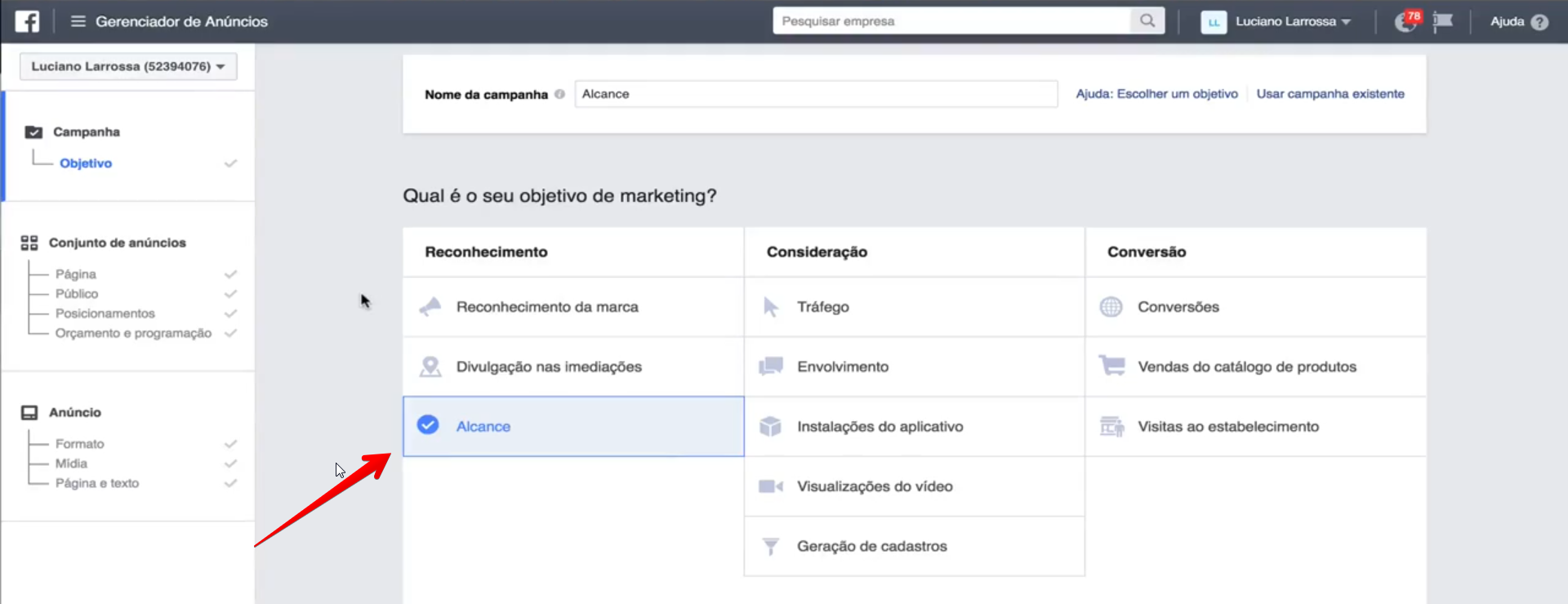1568x604 pixels.
Task: Click Usar campanha existente link
Action: 1330,94
